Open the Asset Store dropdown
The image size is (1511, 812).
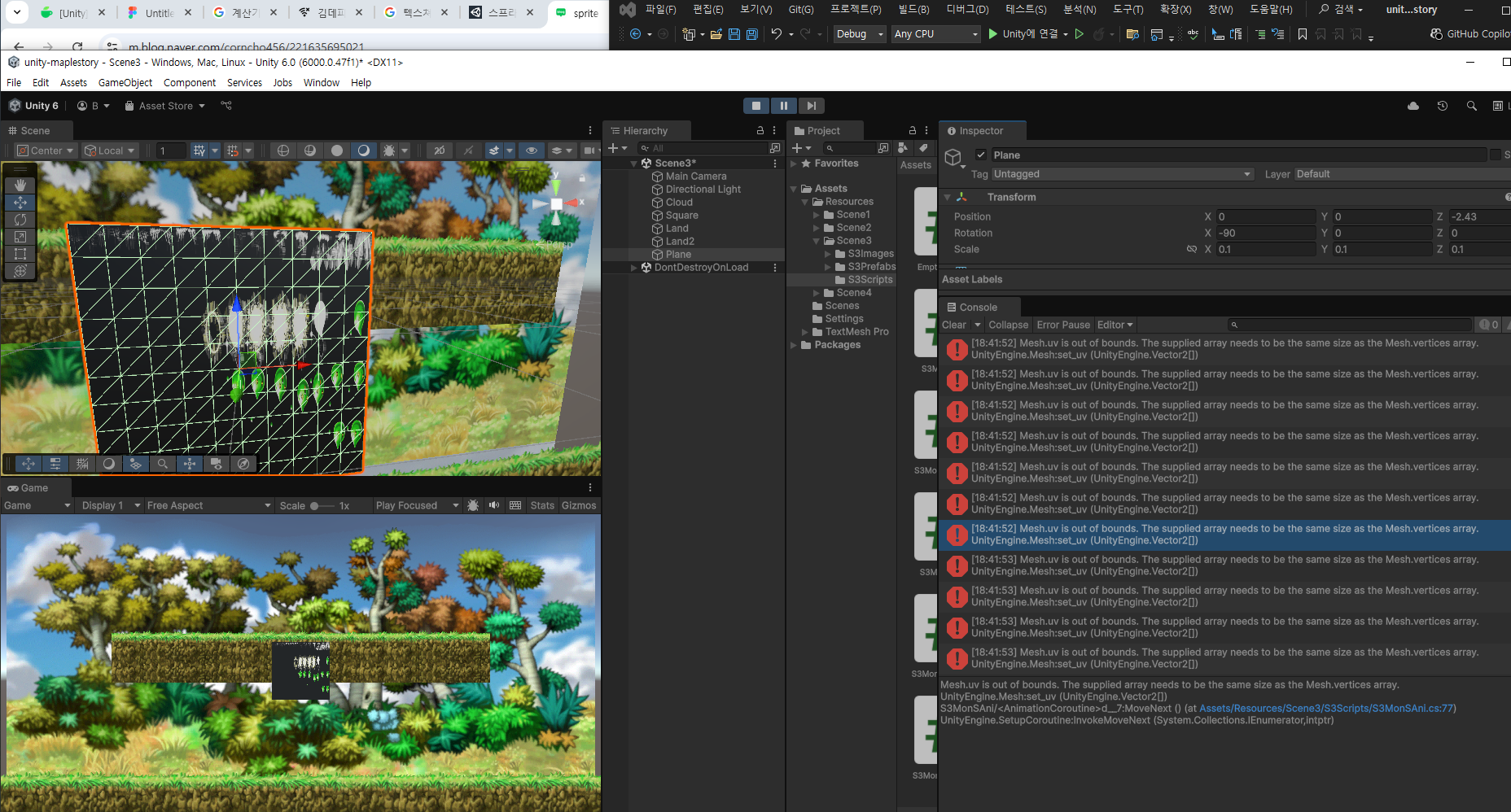click(x=165, y=106)
